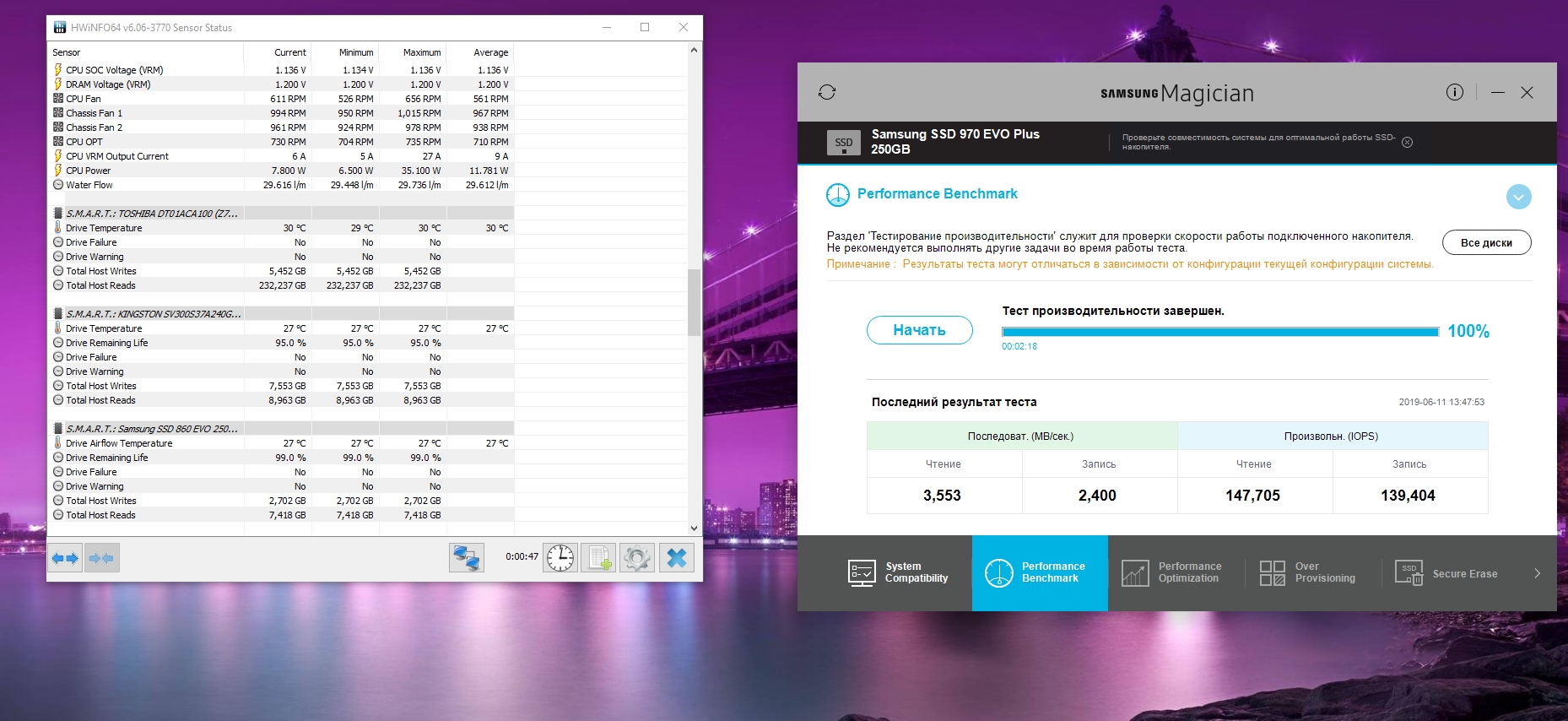Click Total Host Writes row showing 2,702 GB
Image resolution: width=1568 pixels, height=721 pixels.
(282, 501)
